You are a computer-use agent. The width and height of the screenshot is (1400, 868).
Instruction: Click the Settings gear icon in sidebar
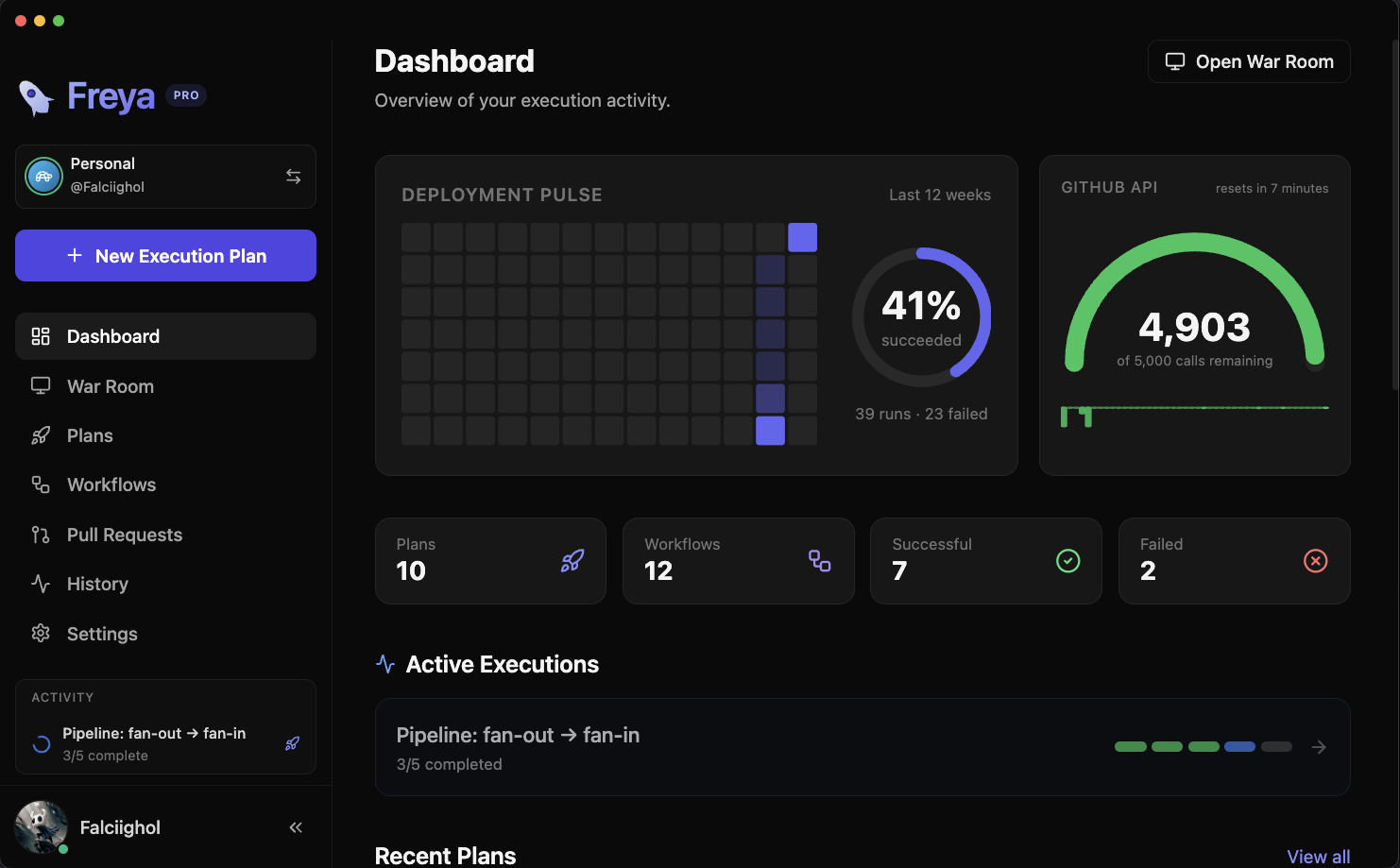(x=41, y=634)
